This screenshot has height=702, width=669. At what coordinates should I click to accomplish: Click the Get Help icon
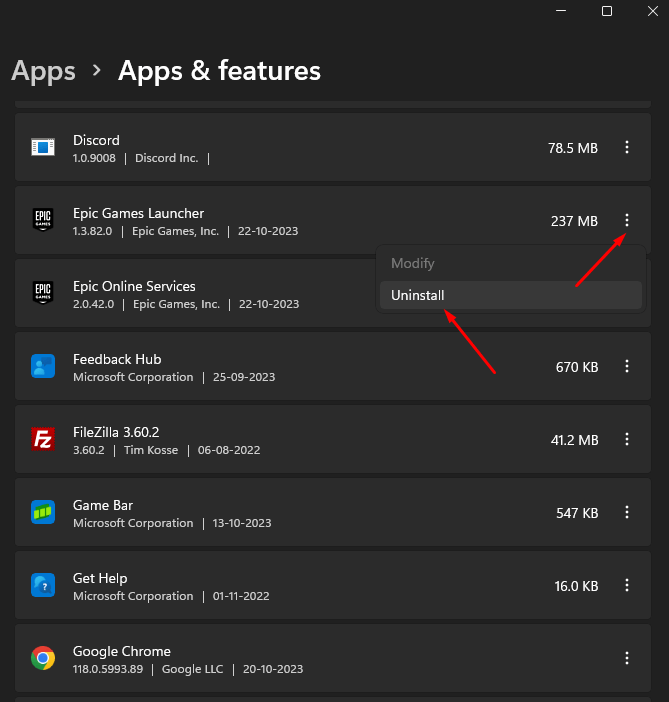point(42,586)
